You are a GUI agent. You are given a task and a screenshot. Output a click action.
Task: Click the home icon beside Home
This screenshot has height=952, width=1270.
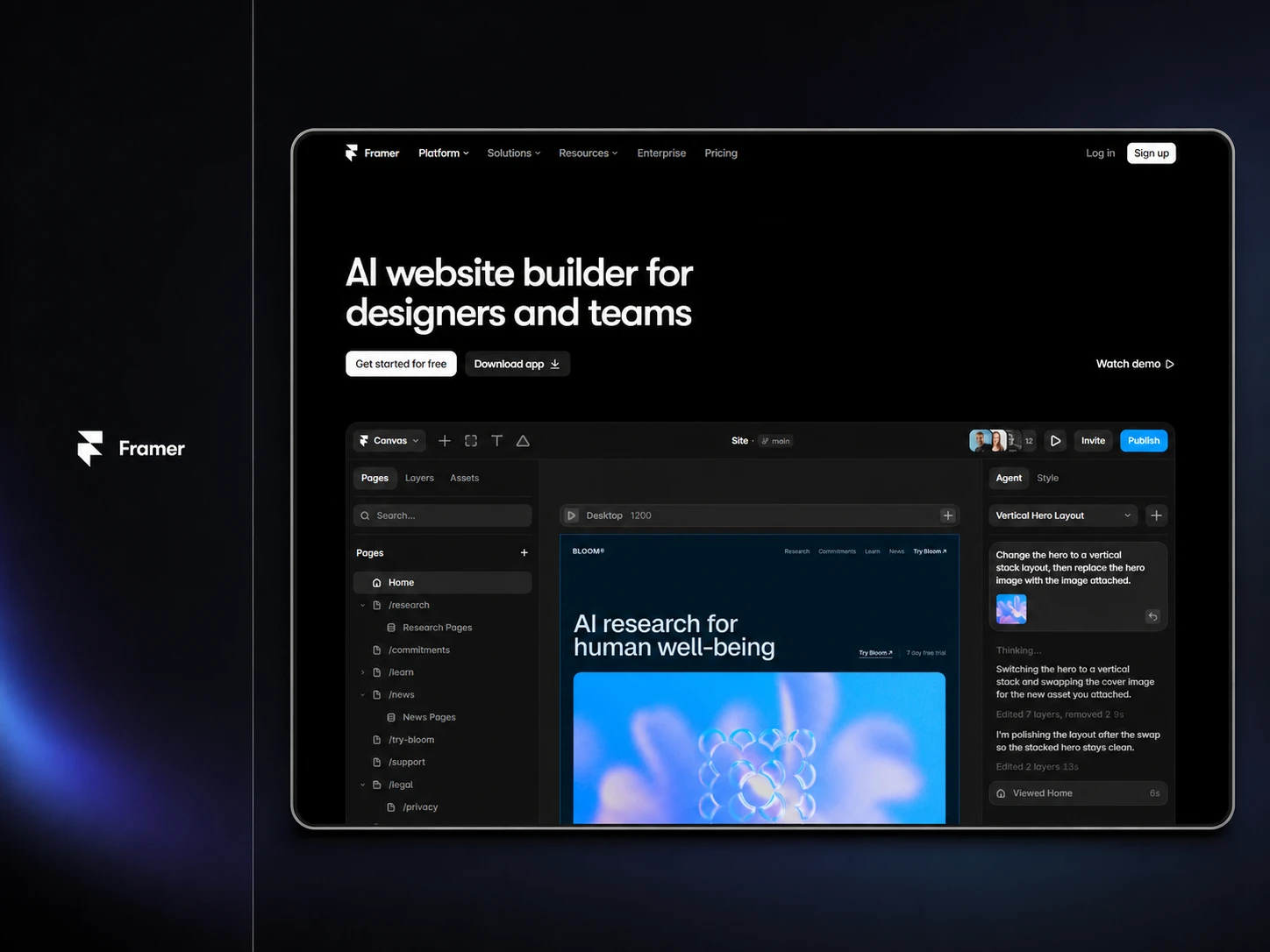tap(377, 583)
